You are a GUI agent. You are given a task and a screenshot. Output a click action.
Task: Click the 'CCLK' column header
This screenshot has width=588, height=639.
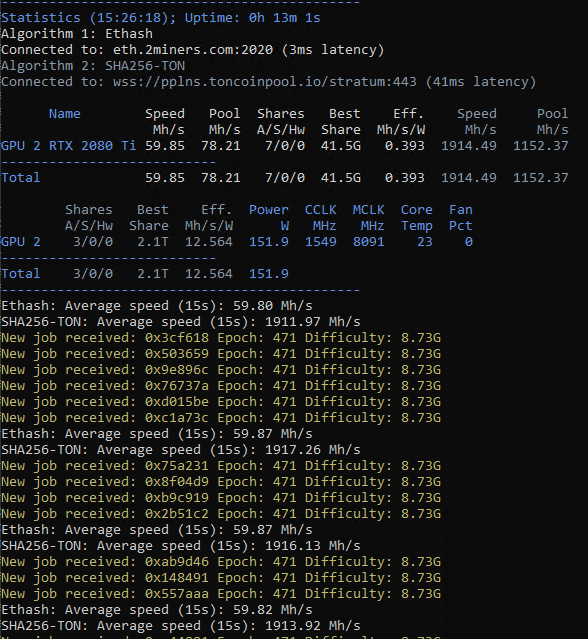click(321, 210)
